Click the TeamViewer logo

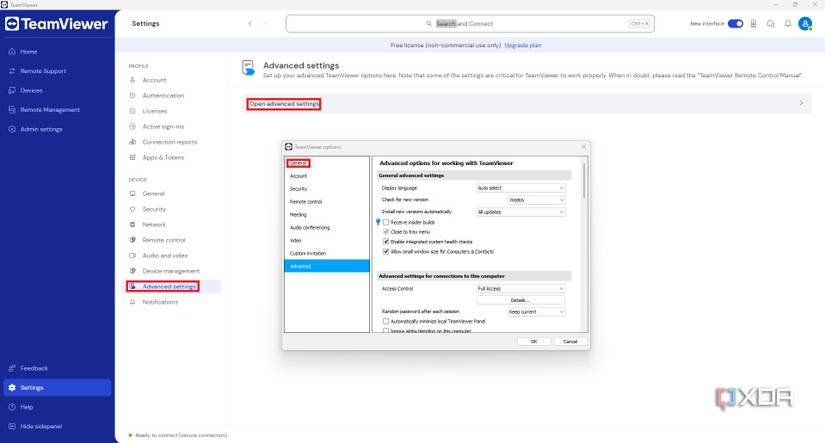[56, 24]
